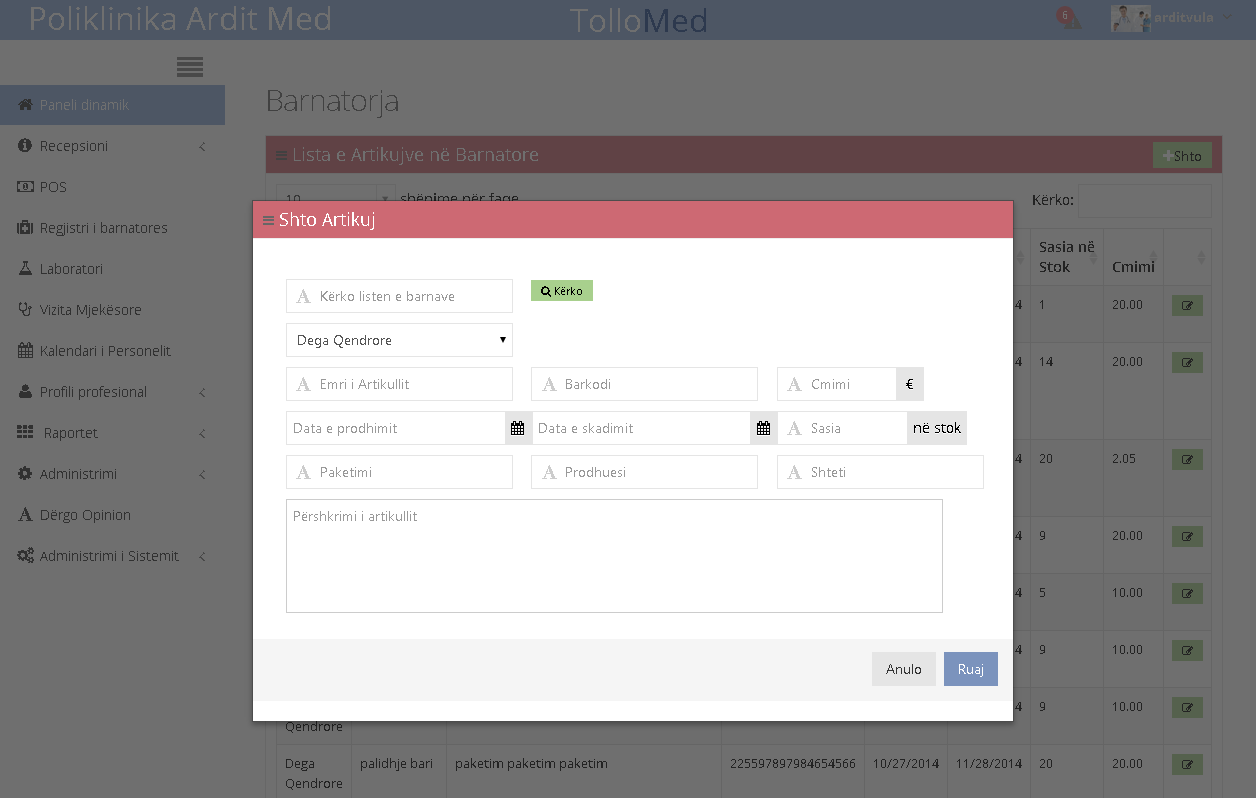Click calendar icon for Data e skadimit
The width and height of the screenshot is (1256, 798).
pos(763,428)
